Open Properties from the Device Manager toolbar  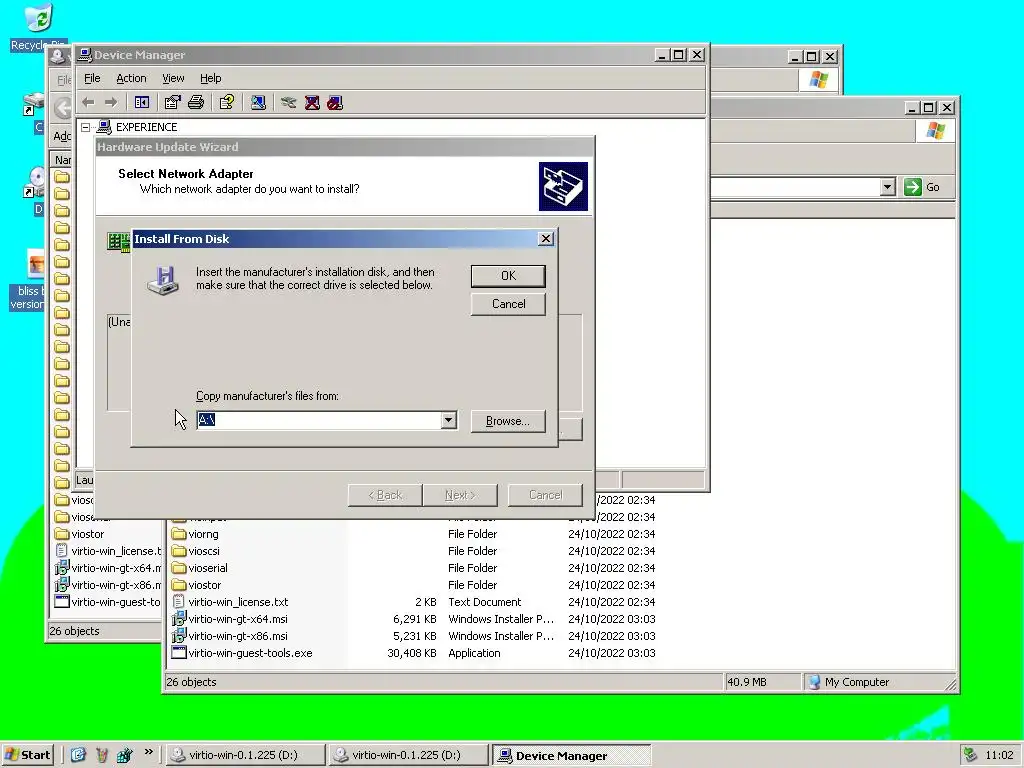(172, 103)
